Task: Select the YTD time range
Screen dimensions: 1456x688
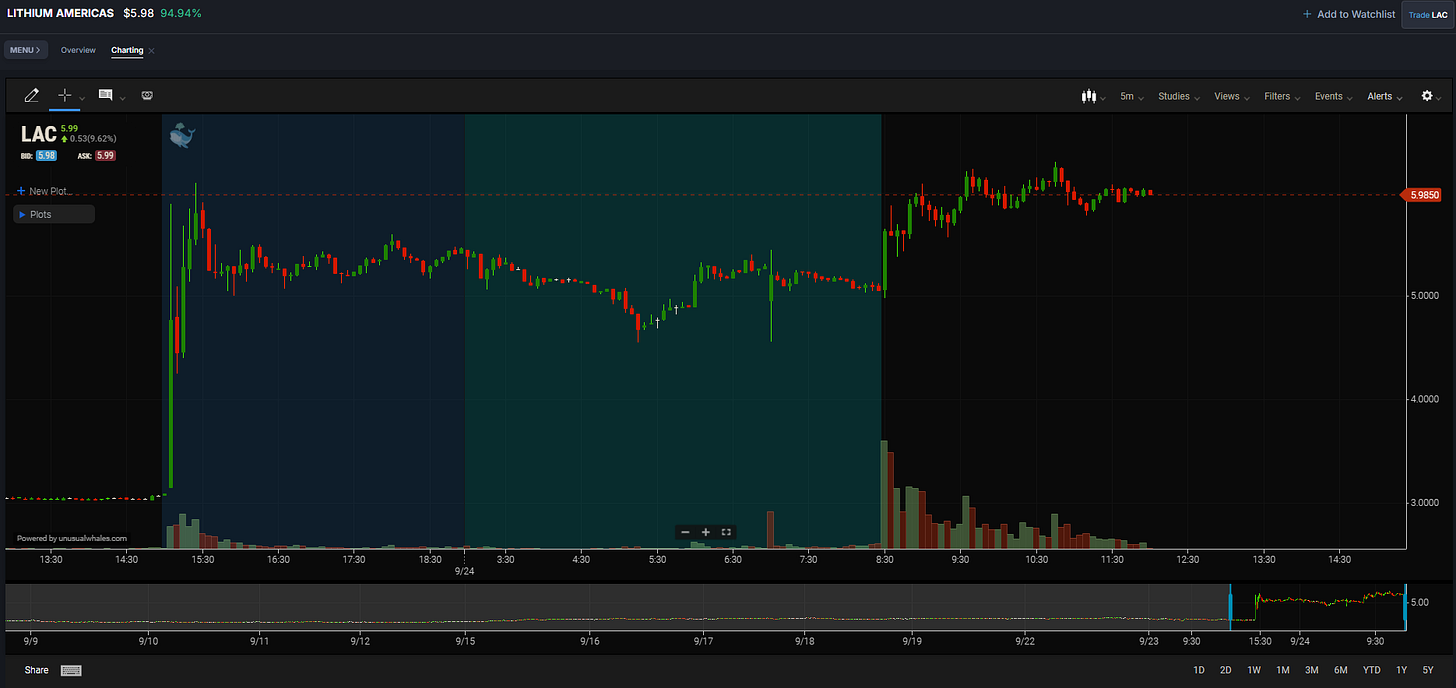Action: click(x=1372, y=670)
